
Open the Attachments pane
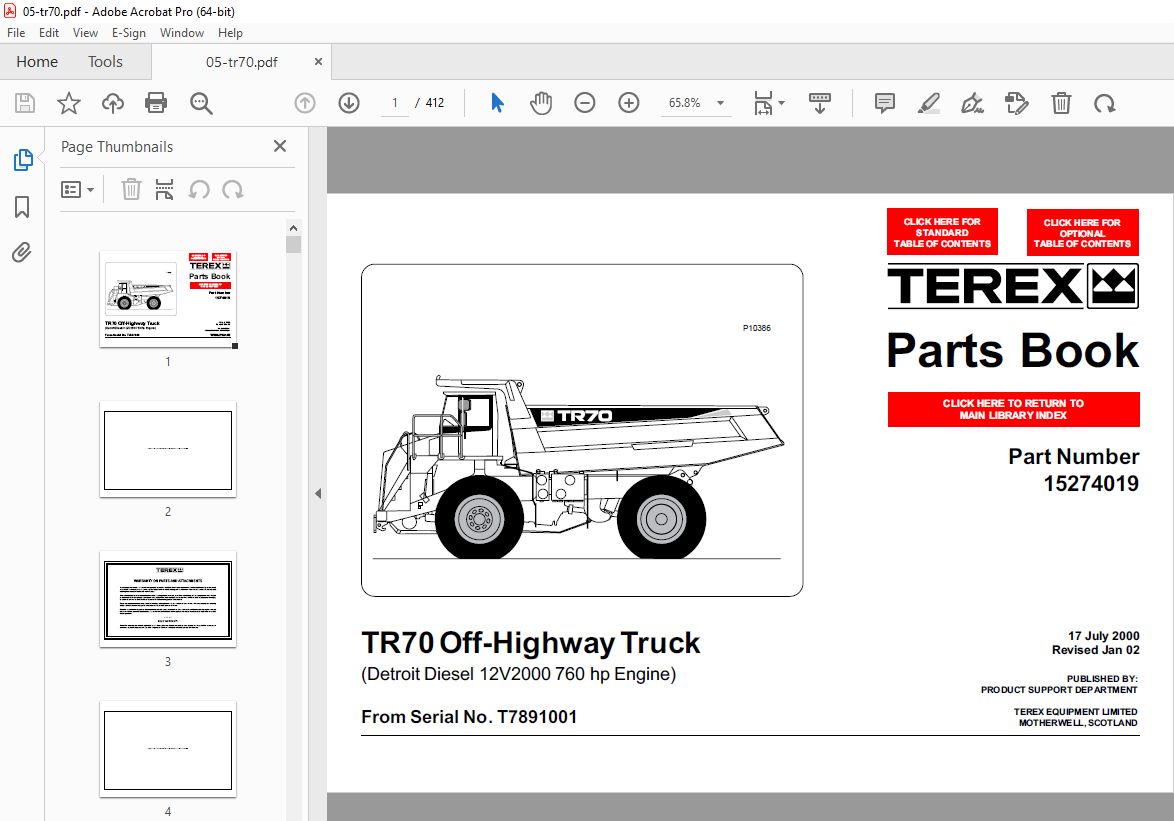coord(22,253)
